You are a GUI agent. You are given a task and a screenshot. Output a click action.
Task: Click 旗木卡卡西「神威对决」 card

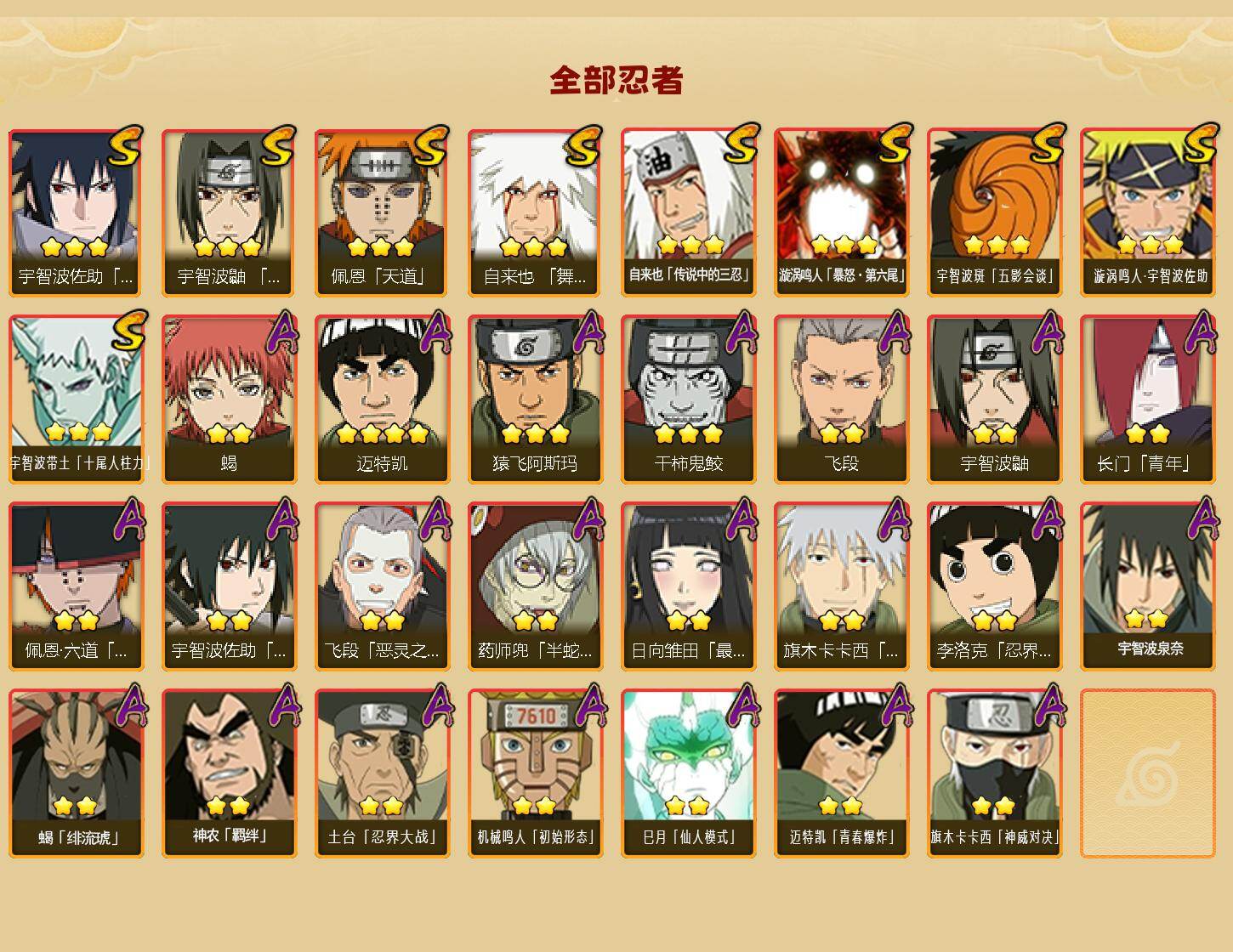(x=994, y=773)
